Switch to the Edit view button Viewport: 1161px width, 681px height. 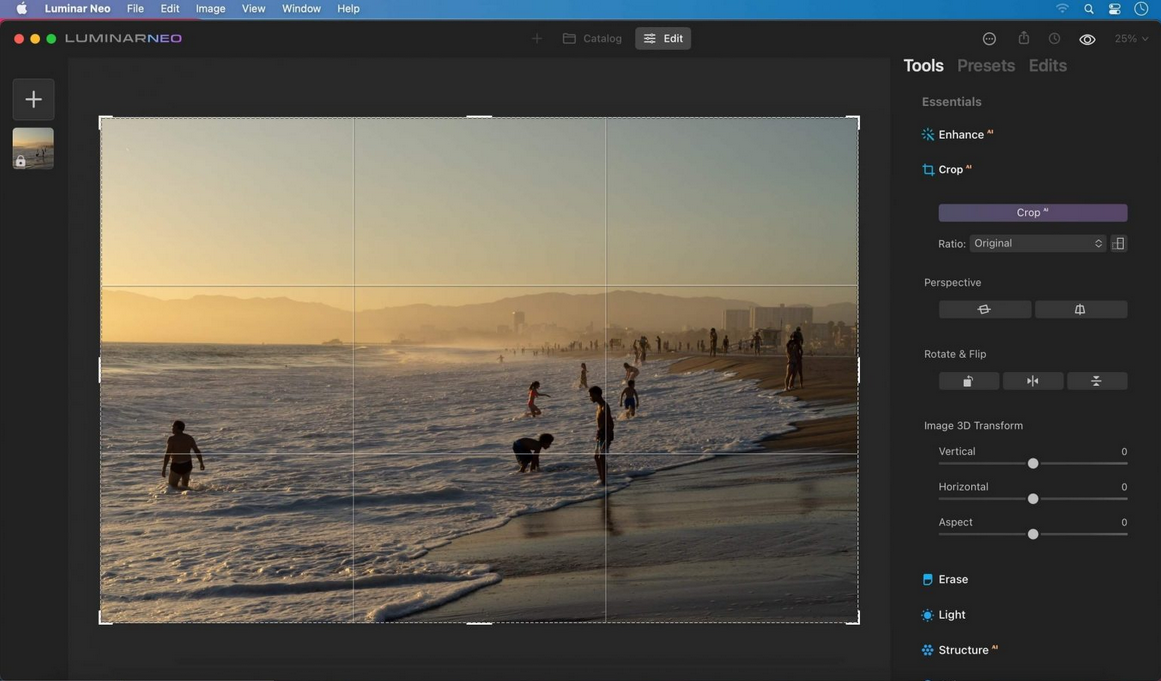(x=663, y=38)
